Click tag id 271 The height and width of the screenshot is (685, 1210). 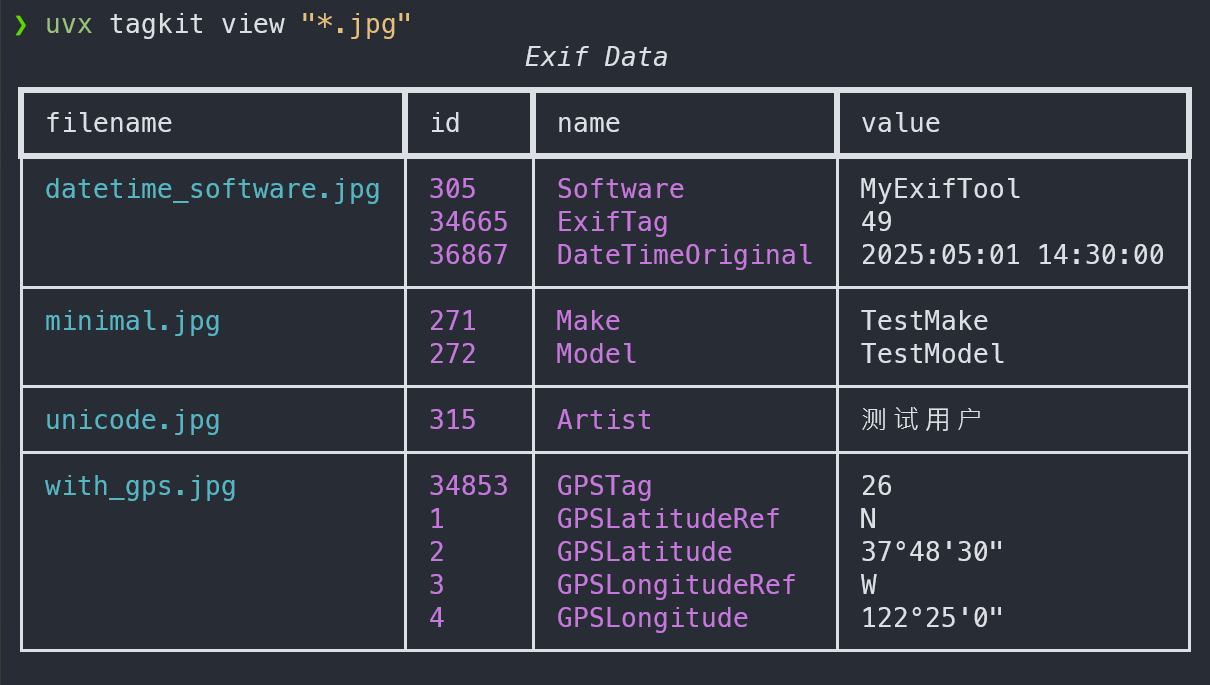point(453,321)
